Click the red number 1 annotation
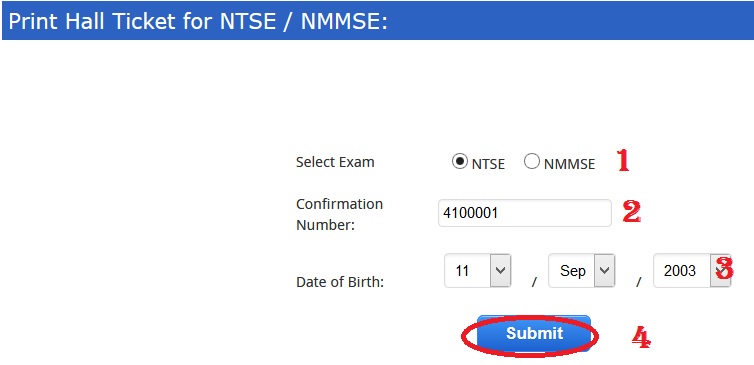This screenshot has width=754, height=365. click(623, 161)
